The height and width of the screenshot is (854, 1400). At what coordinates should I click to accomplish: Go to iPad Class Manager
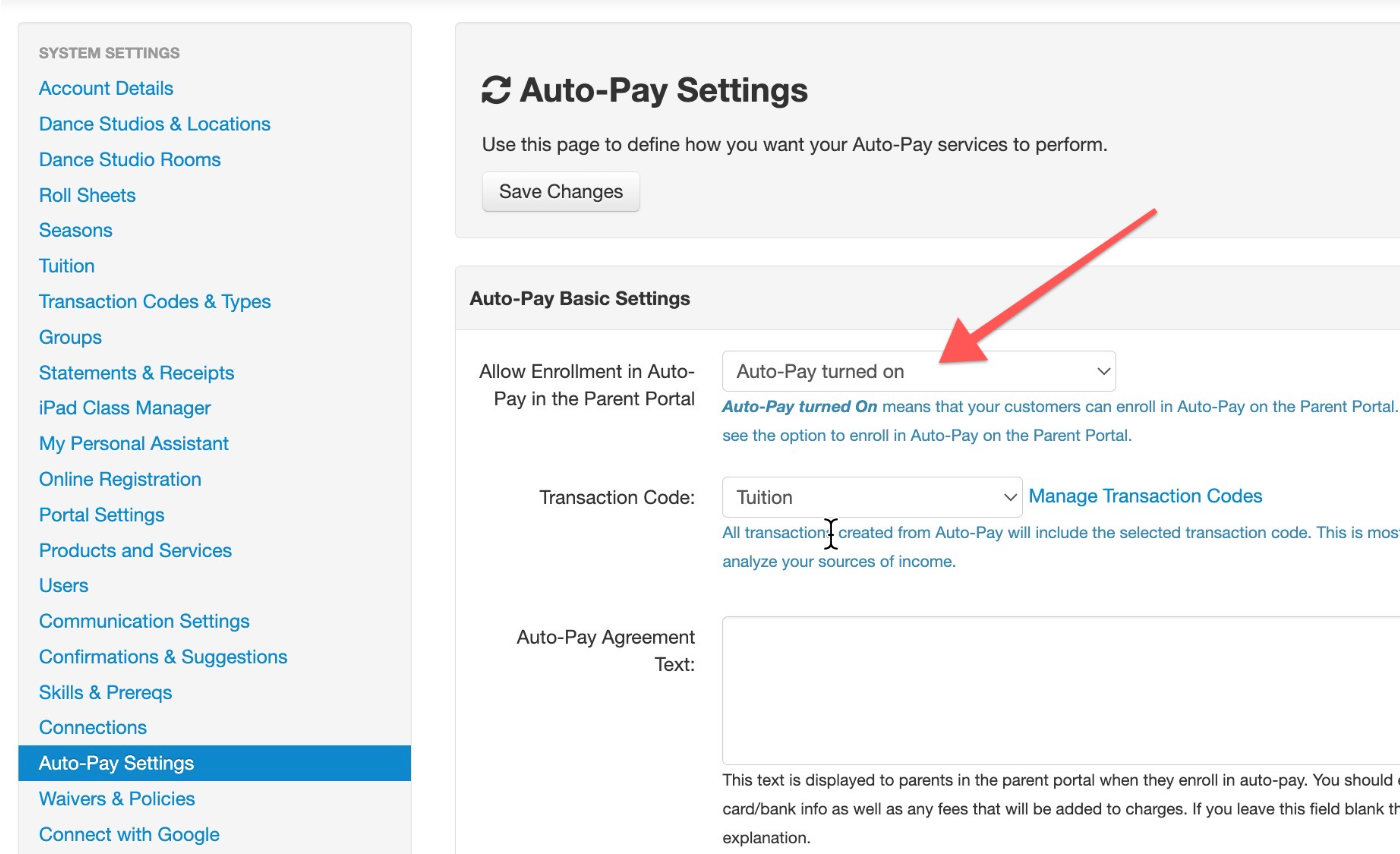(x=125, y=408)
